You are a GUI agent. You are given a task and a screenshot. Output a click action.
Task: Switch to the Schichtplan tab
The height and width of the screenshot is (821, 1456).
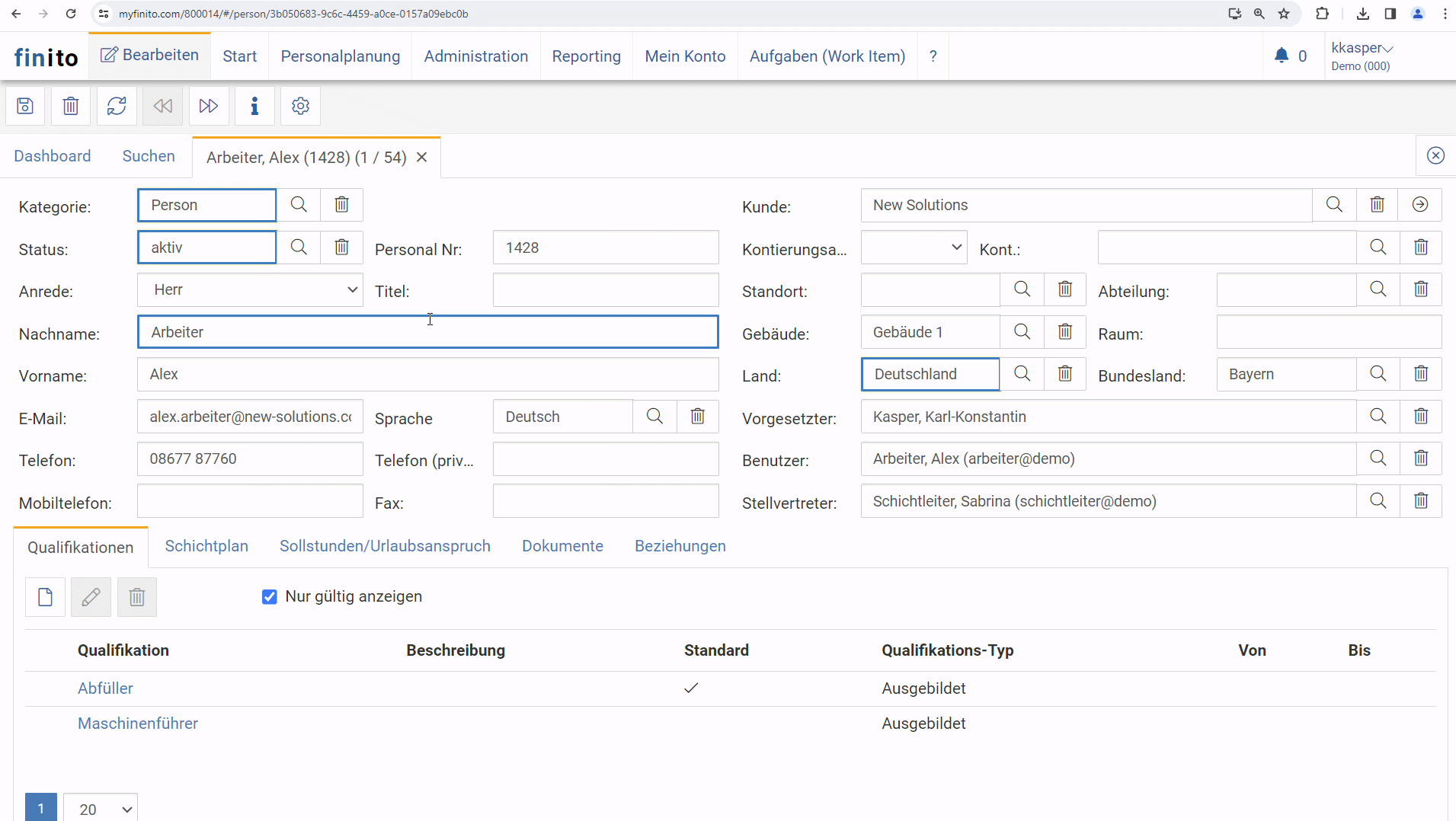click(x=206, y=546)
